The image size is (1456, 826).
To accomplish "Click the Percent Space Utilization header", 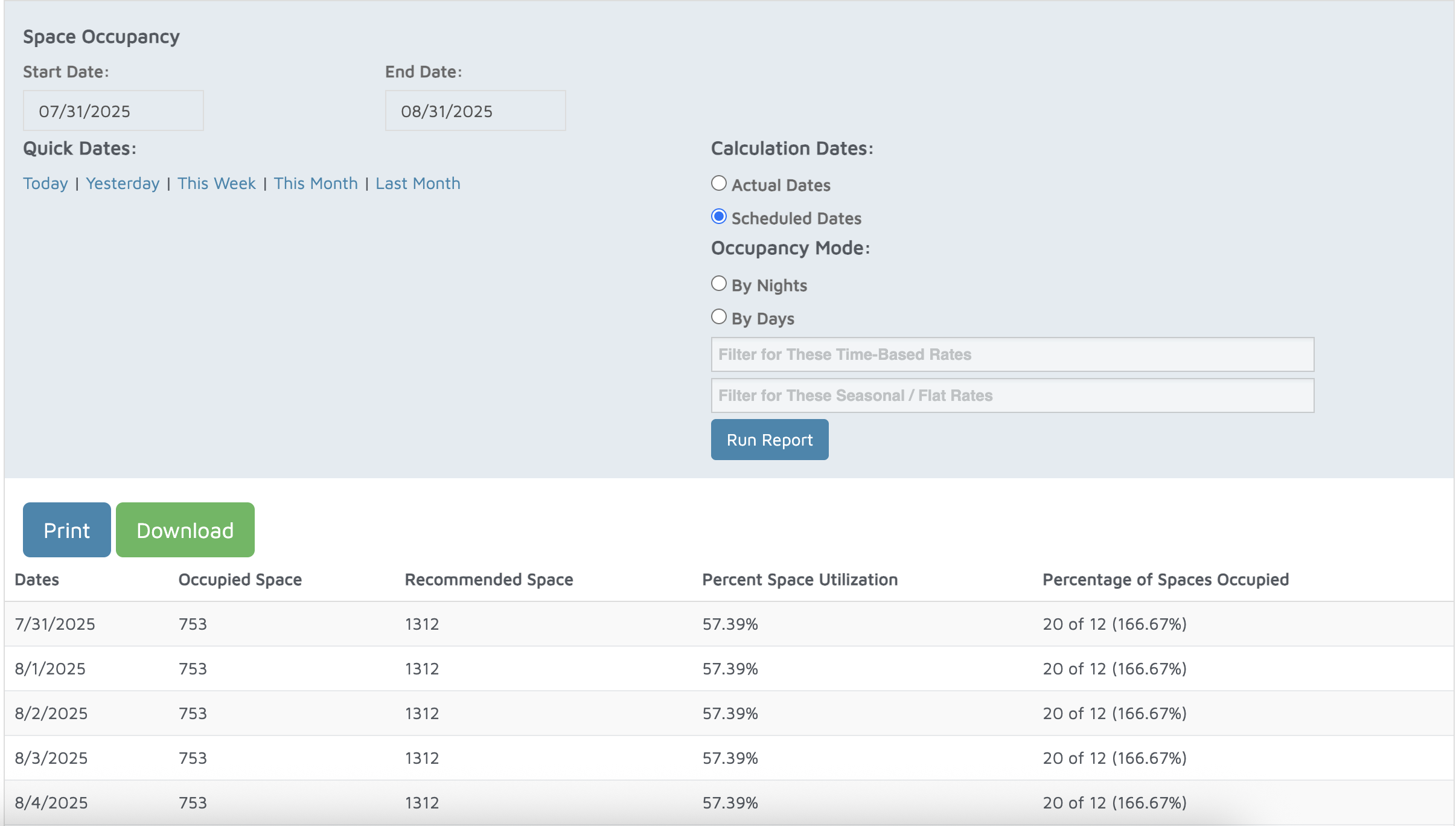I will point(800,580).
